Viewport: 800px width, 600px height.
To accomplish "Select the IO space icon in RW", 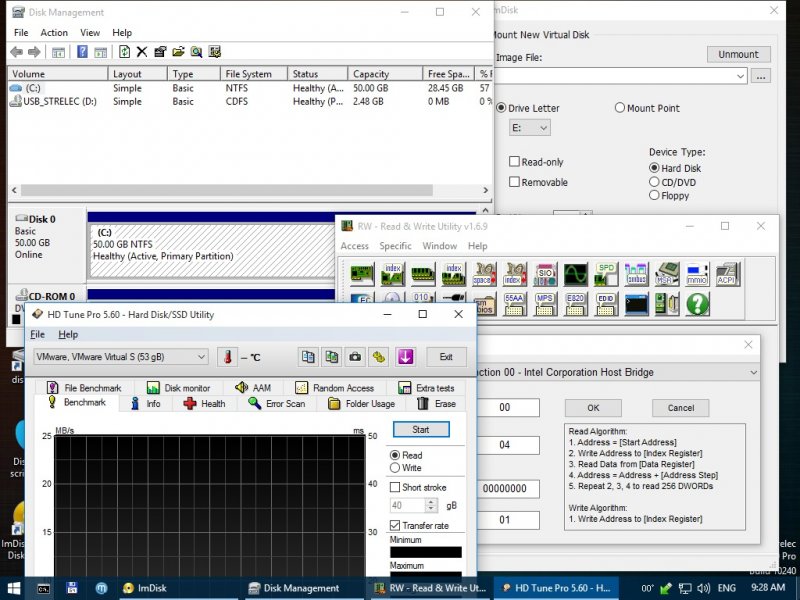I will [484, 274].
